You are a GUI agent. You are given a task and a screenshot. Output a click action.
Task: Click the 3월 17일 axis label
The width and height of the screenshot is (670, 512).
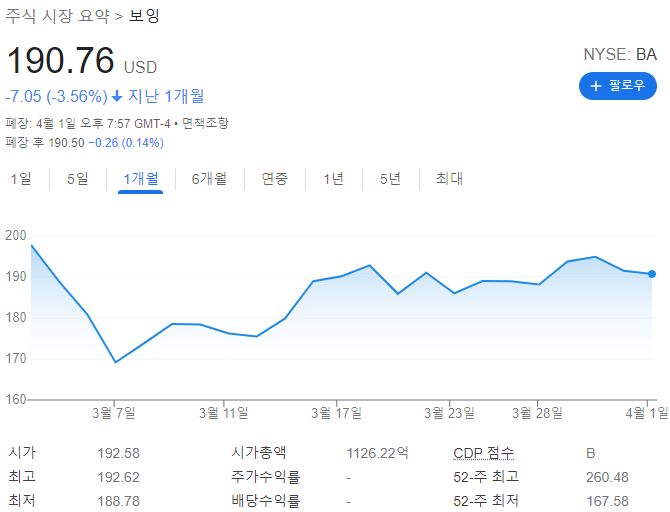click(337, 413)
